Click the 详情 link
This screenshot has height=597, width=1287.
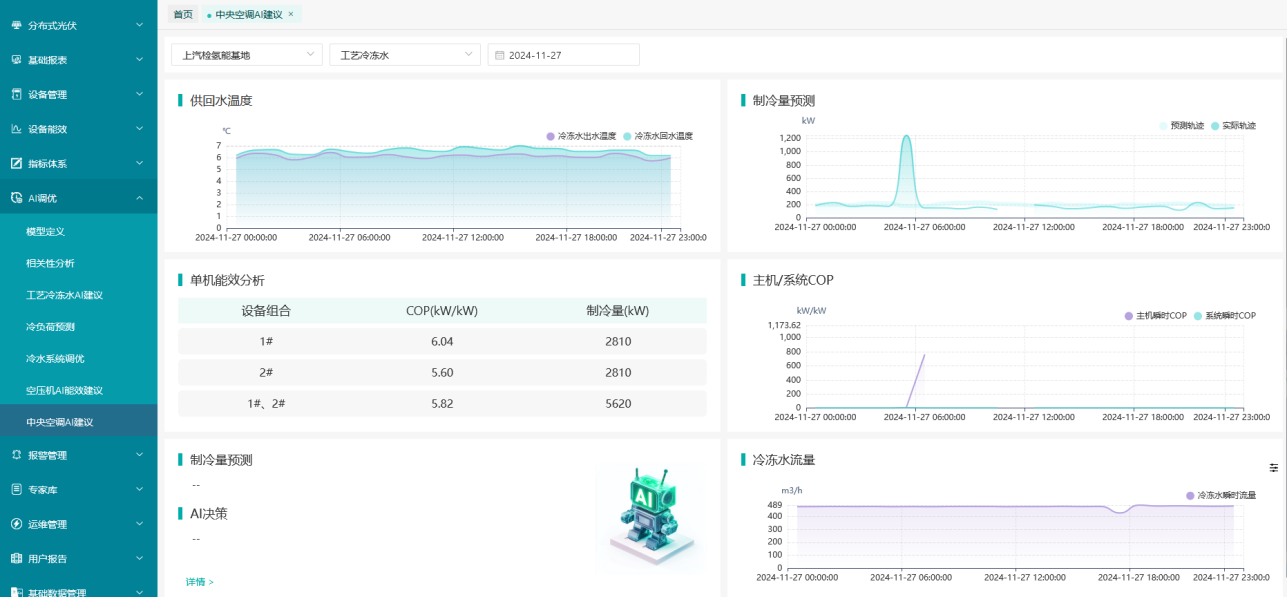coord(199,582)
